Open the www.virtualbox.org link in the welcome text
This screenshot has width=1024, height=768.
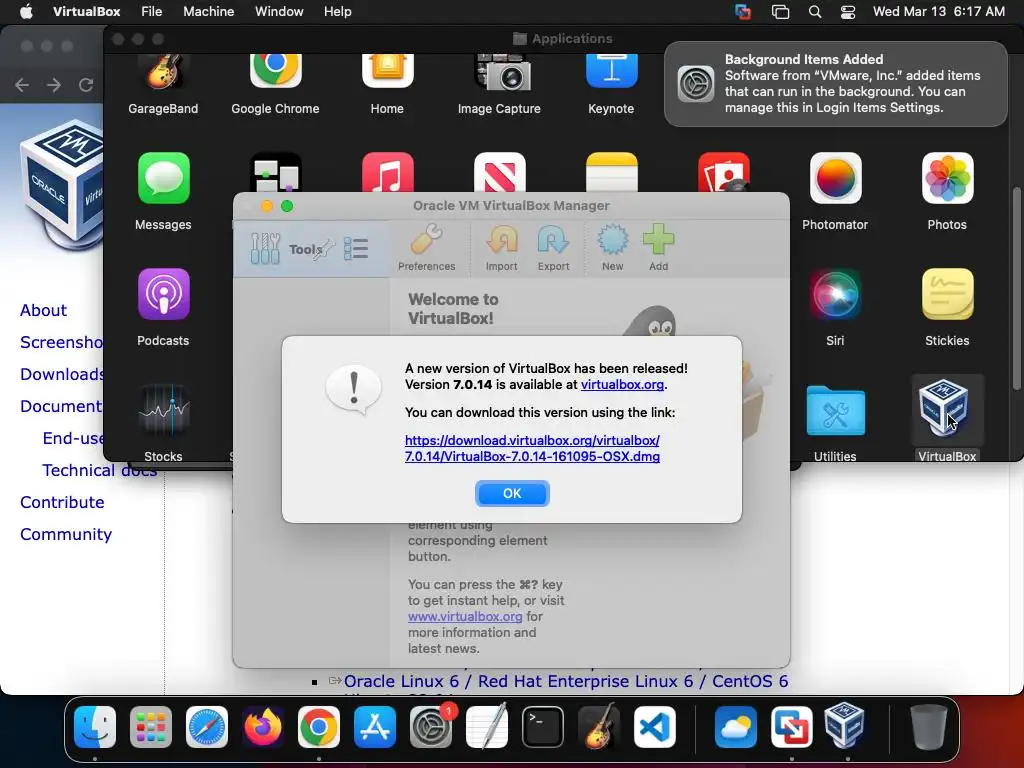pos(465,616)
